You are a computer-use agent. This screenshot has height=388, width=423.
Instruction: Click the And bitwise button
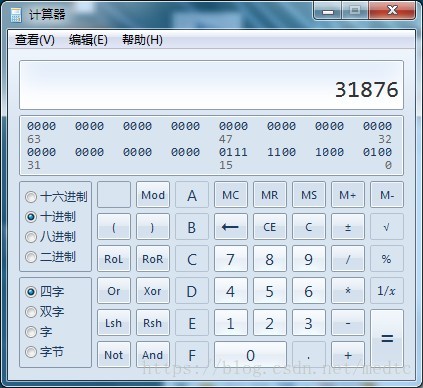[x=153, y=355]
